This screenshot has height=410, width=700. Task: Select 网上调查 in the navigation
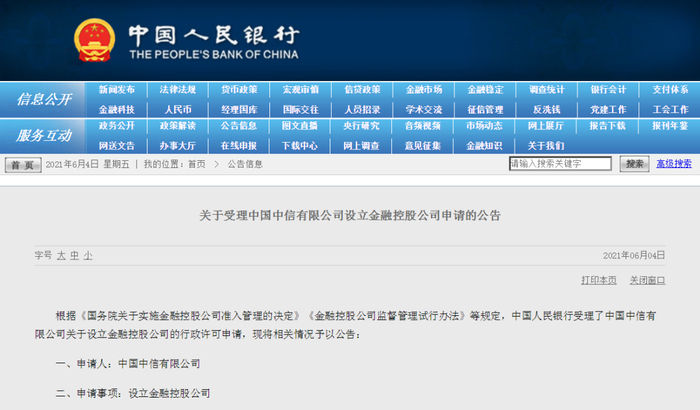coord(361,146)
